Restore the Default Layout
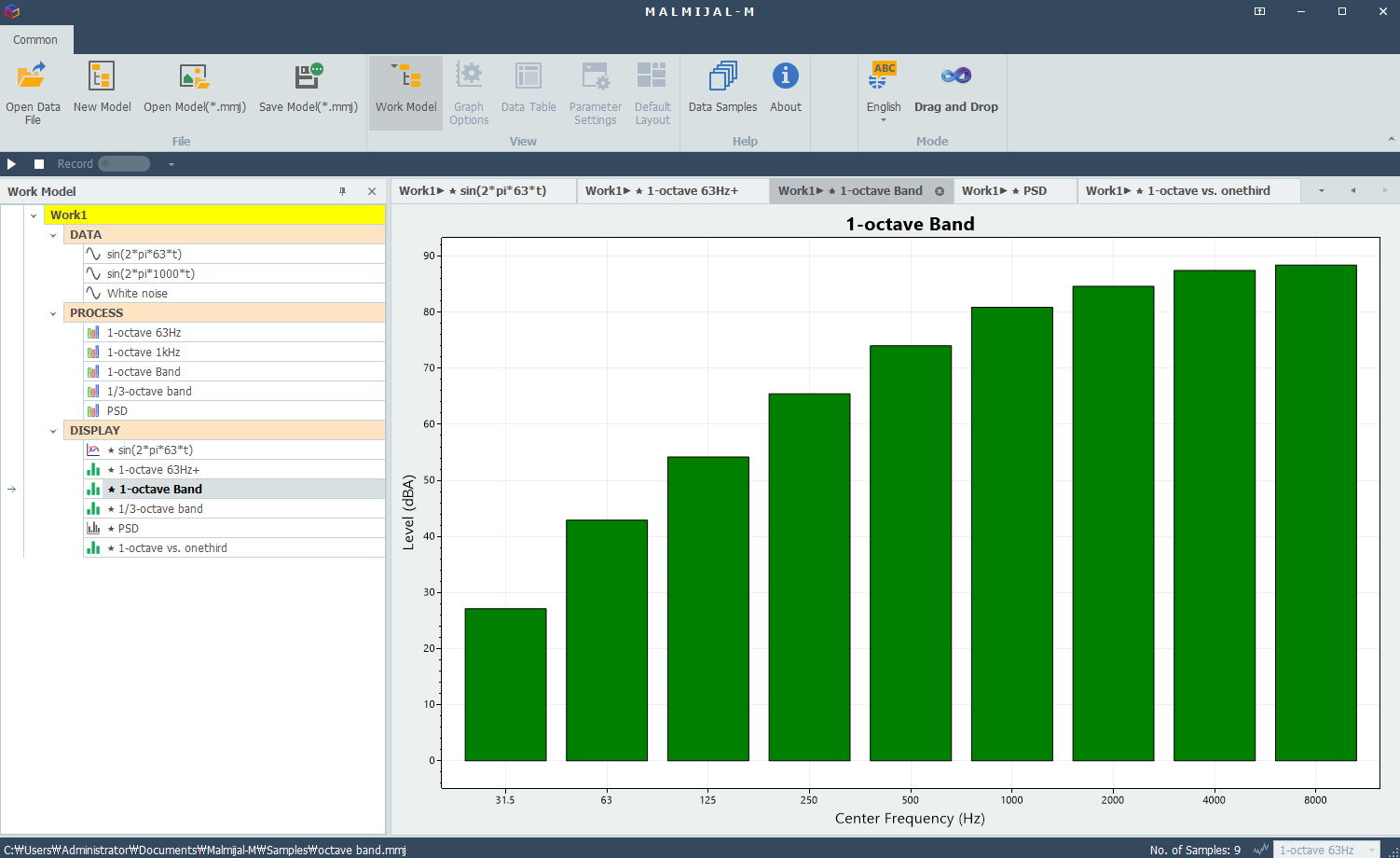The width and height of the screenshot is (1400, 858). click(652, 92)
